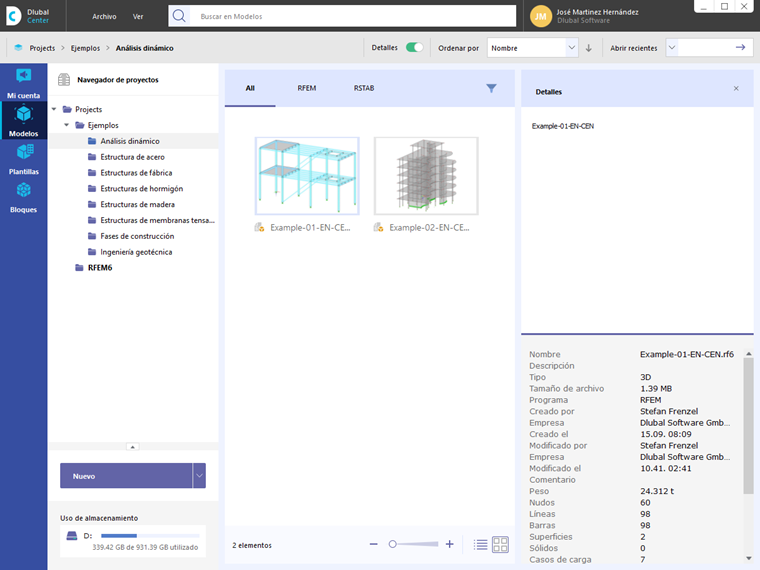Click file icon beside Example-02-EN-CE
This screenshot has height=570, width=760.
(x=378, y=227)
